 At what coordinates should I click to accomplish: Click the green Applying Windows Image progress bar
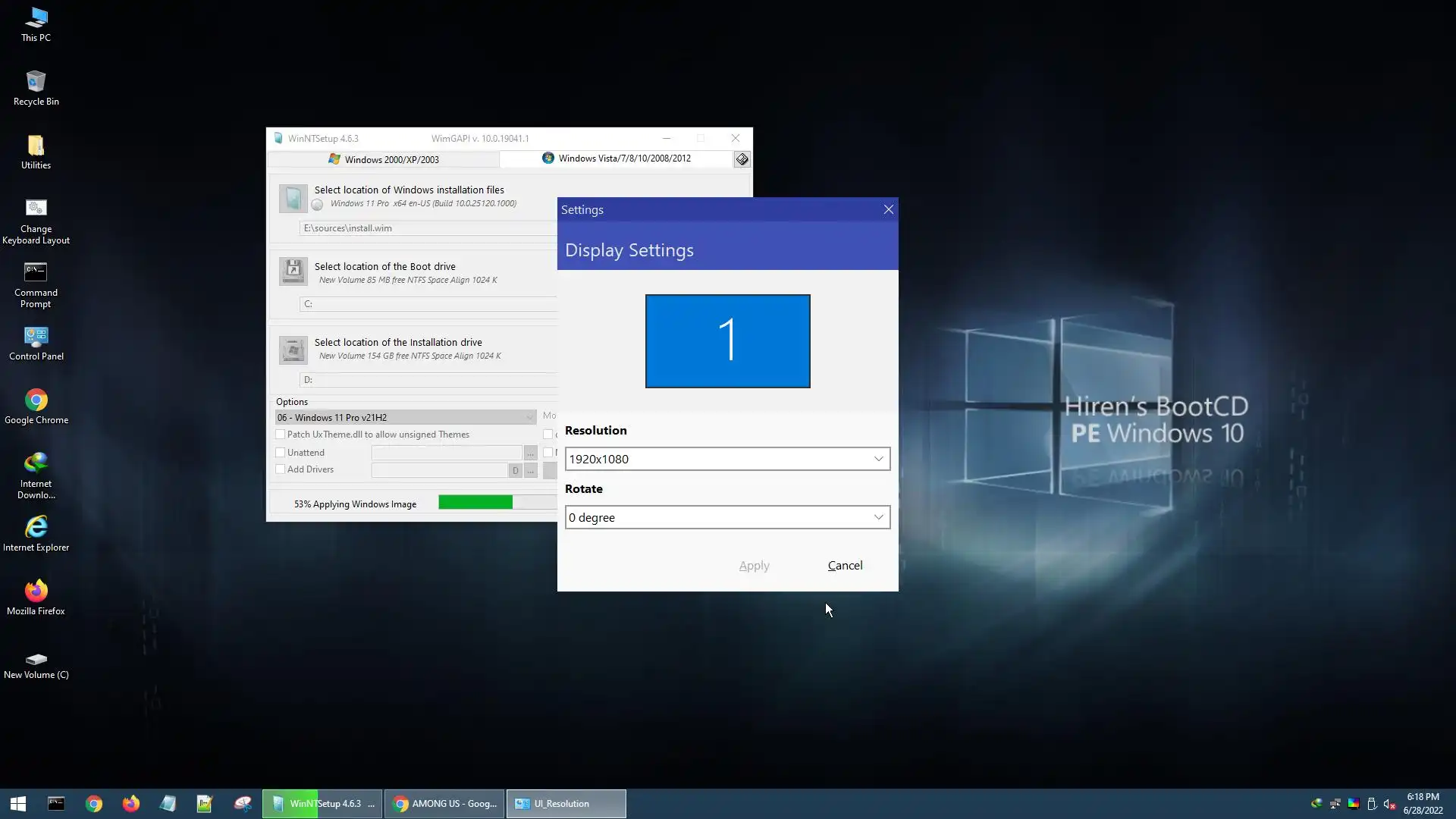point(475,503)
